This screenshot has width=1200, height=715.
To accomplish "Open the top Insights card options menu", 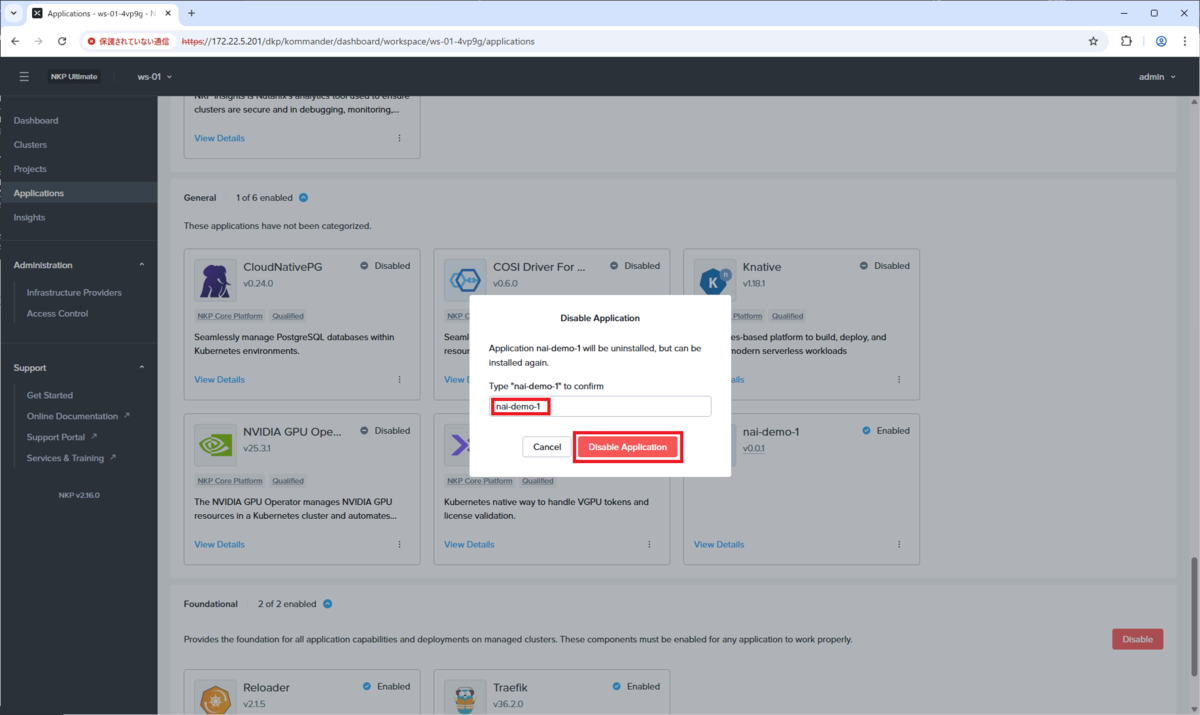I will (x=399, y=138).
